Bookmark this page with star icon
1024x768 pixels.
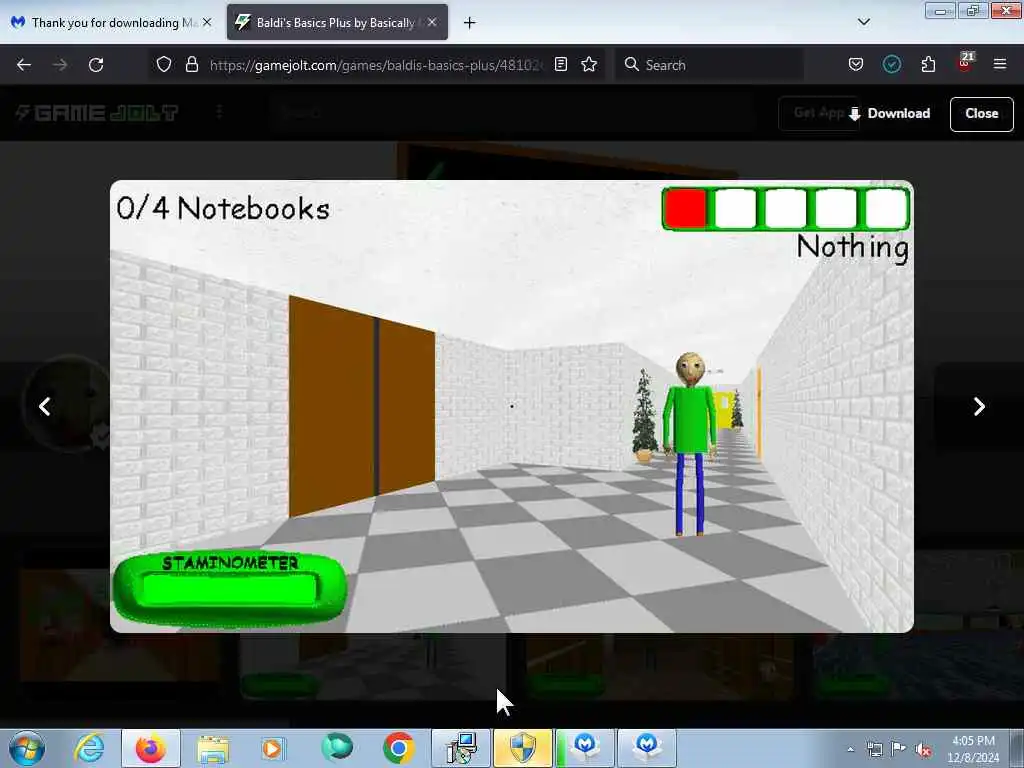coord(589,64)
